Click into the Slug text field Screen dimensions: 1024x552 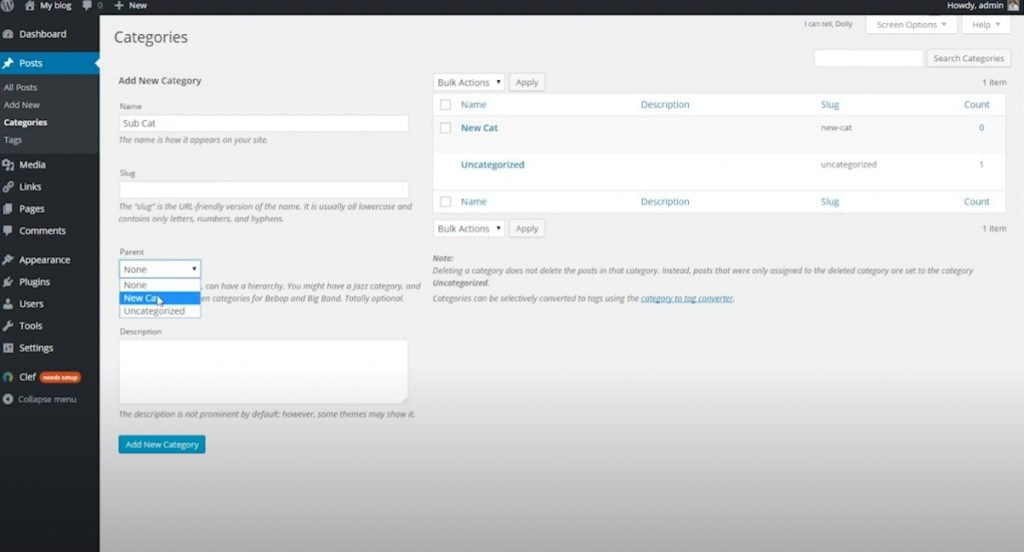pyautogui.click(x=263, y=189)
